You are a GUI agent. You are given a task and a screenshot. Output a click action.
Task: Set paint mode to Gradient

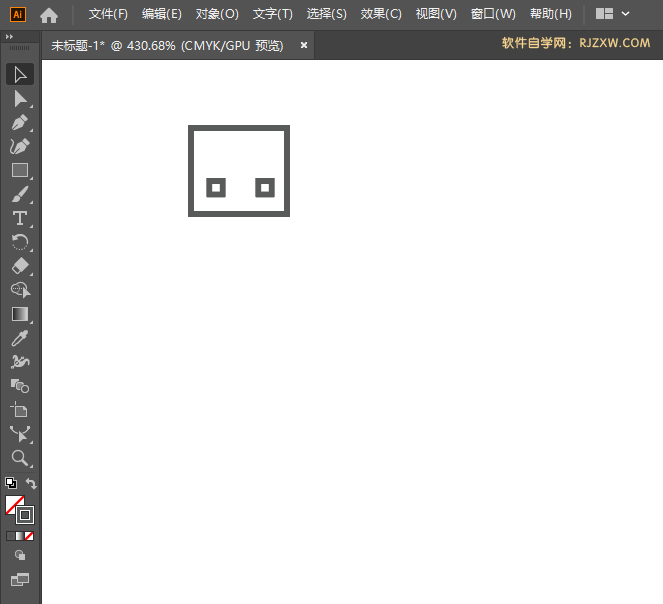[20, 536]
